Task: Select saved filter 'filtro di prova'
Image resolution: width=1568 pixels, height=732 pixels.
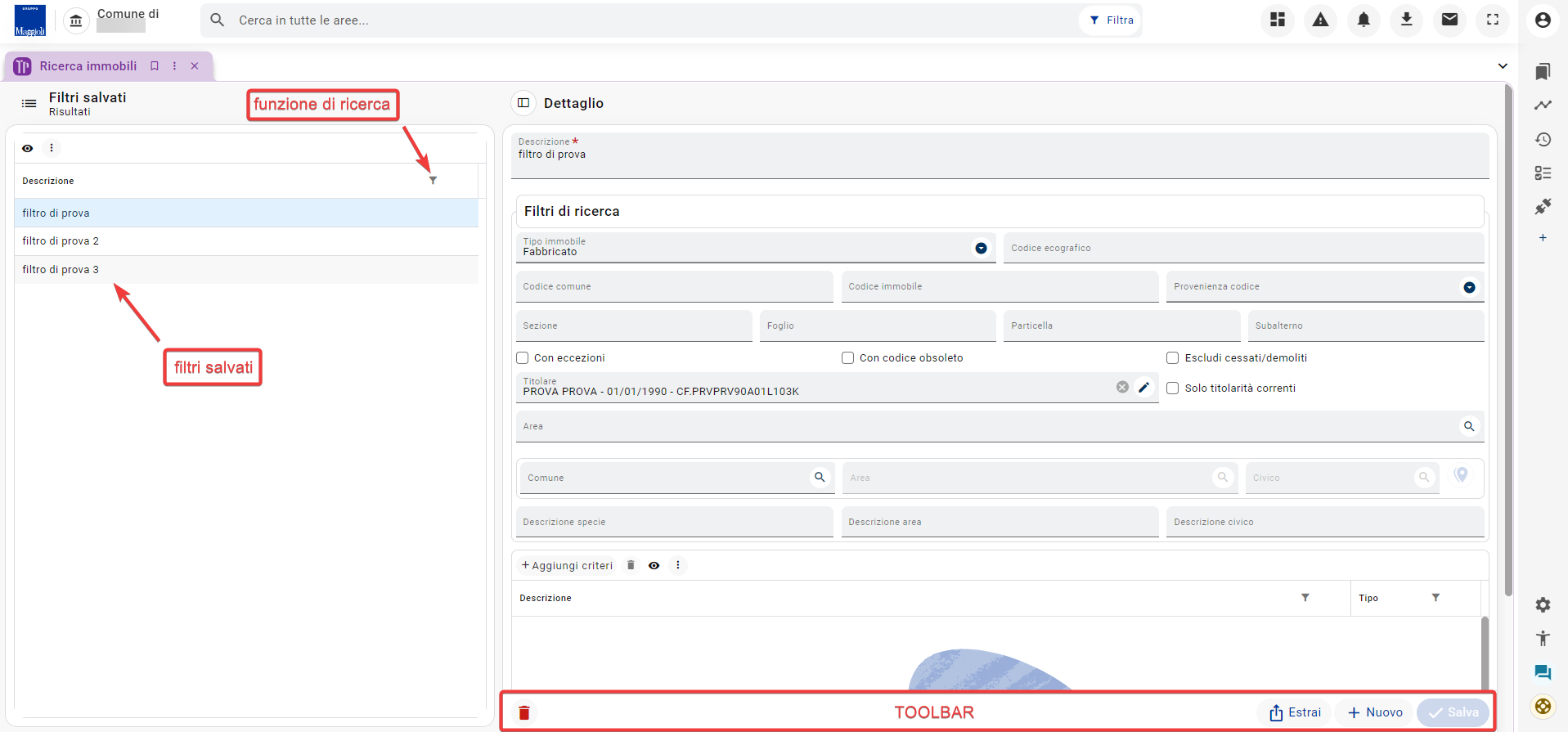Action: (246, 213)
